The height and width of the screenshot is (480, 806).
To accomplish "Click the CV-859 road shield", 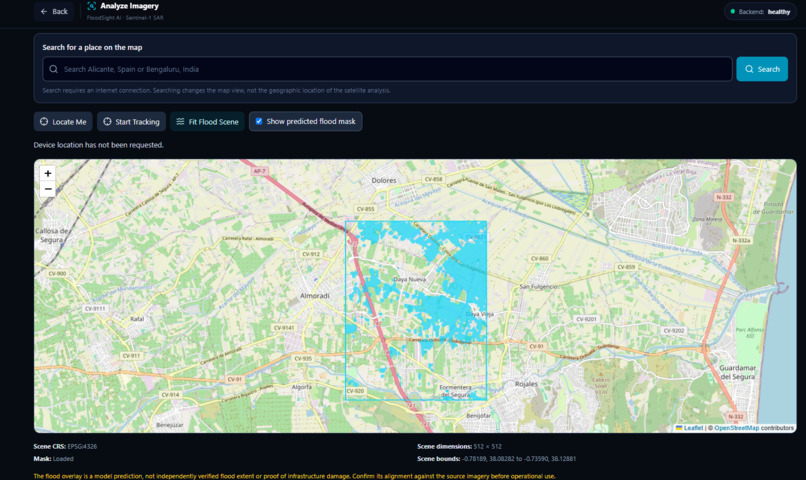I will tap(626, 267).
